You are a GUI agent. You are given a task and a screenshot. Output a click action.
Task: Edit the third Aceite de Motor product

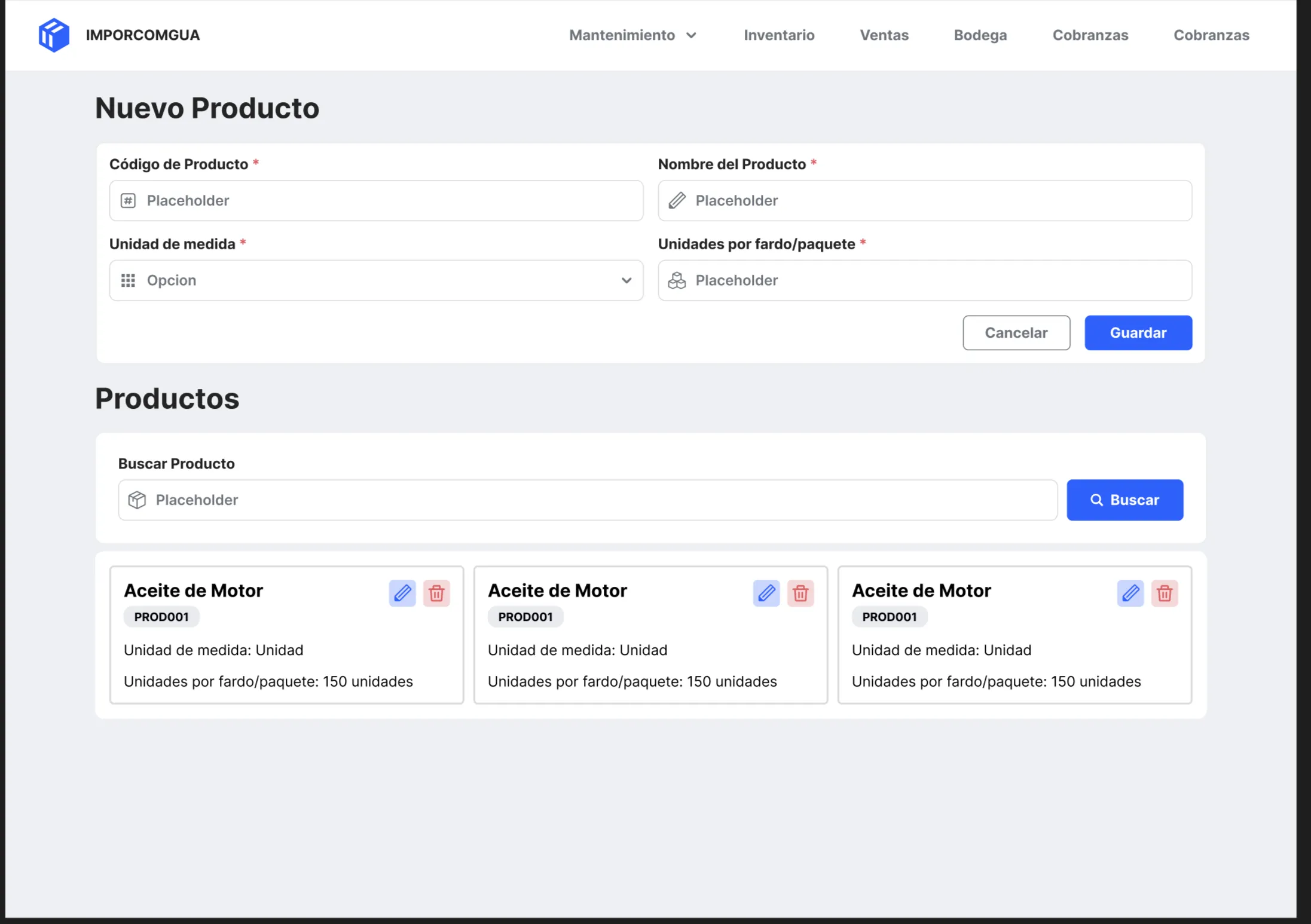click(1130, 593)
